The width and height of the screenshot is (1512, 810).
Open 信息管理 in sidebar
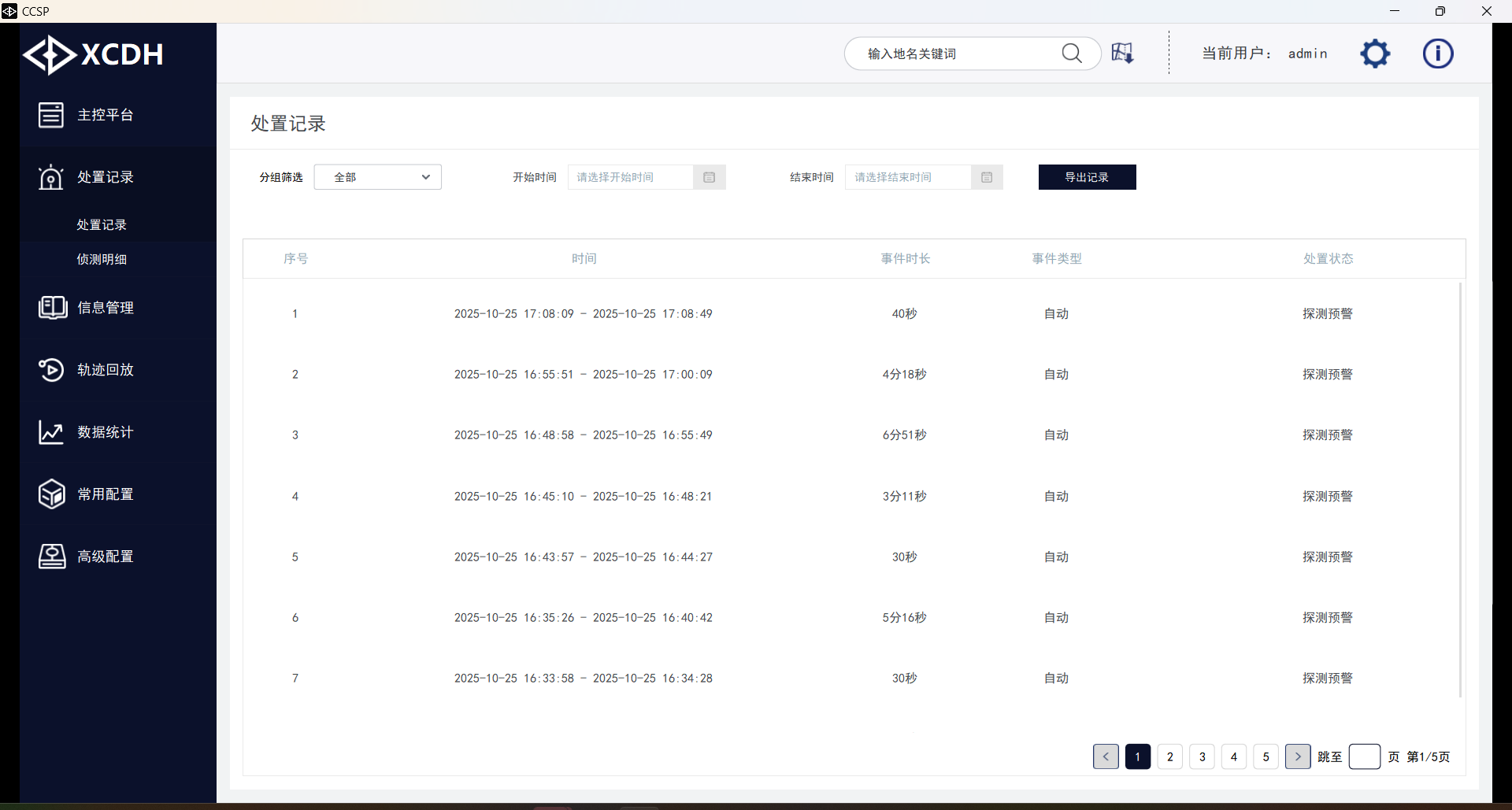(105, 308)
